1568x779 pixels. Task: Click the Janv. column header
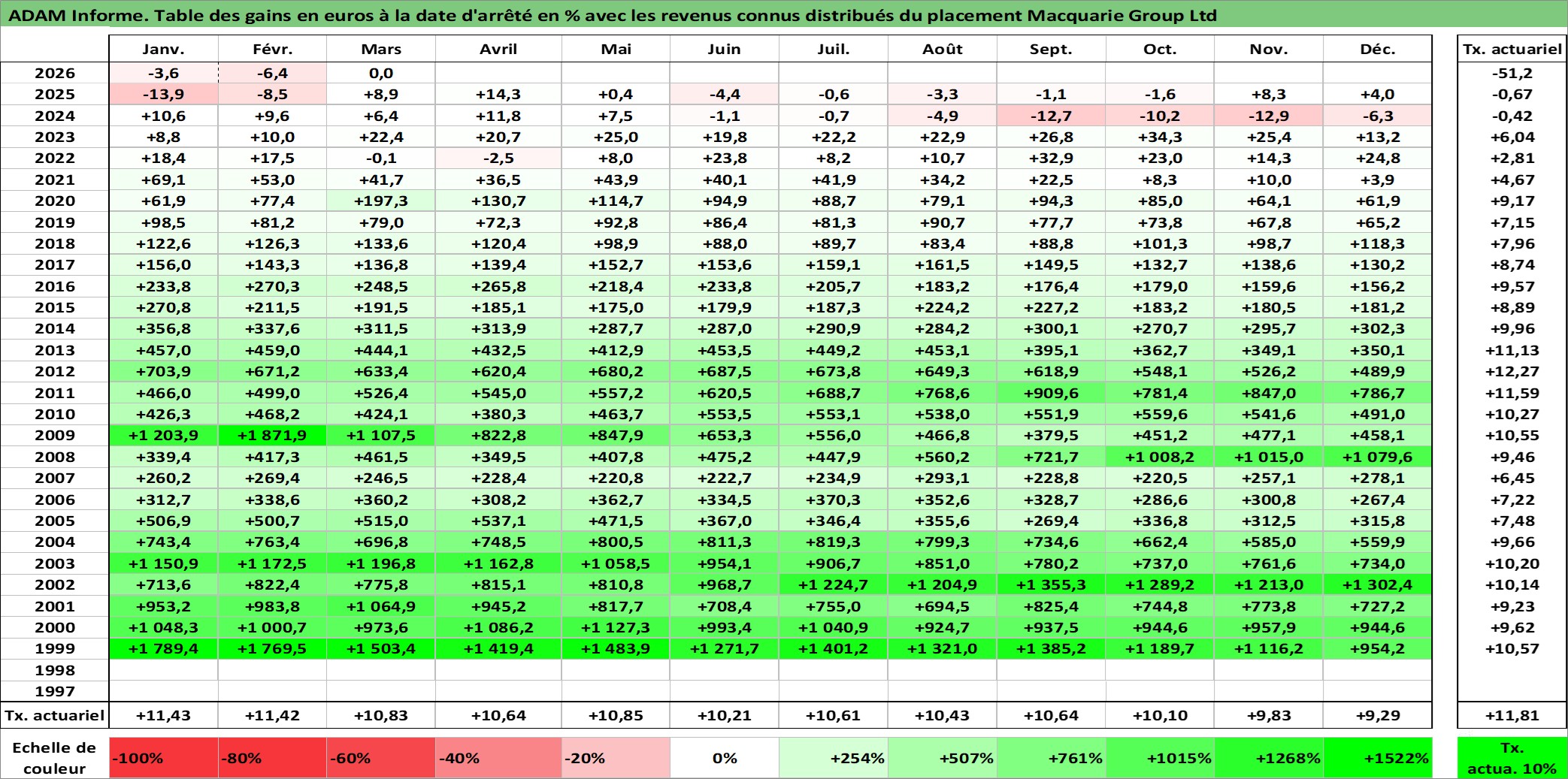pos(164,49)
